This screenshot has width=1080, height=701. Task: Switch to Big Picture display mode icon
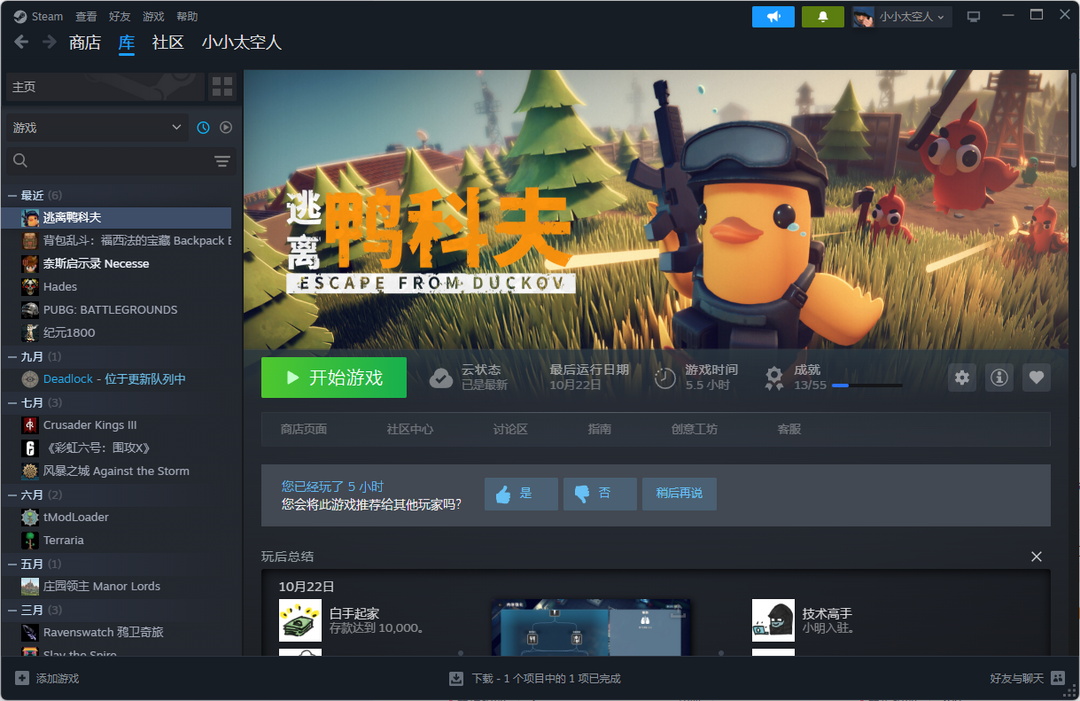pyautogui.click(x=973, y=17)
